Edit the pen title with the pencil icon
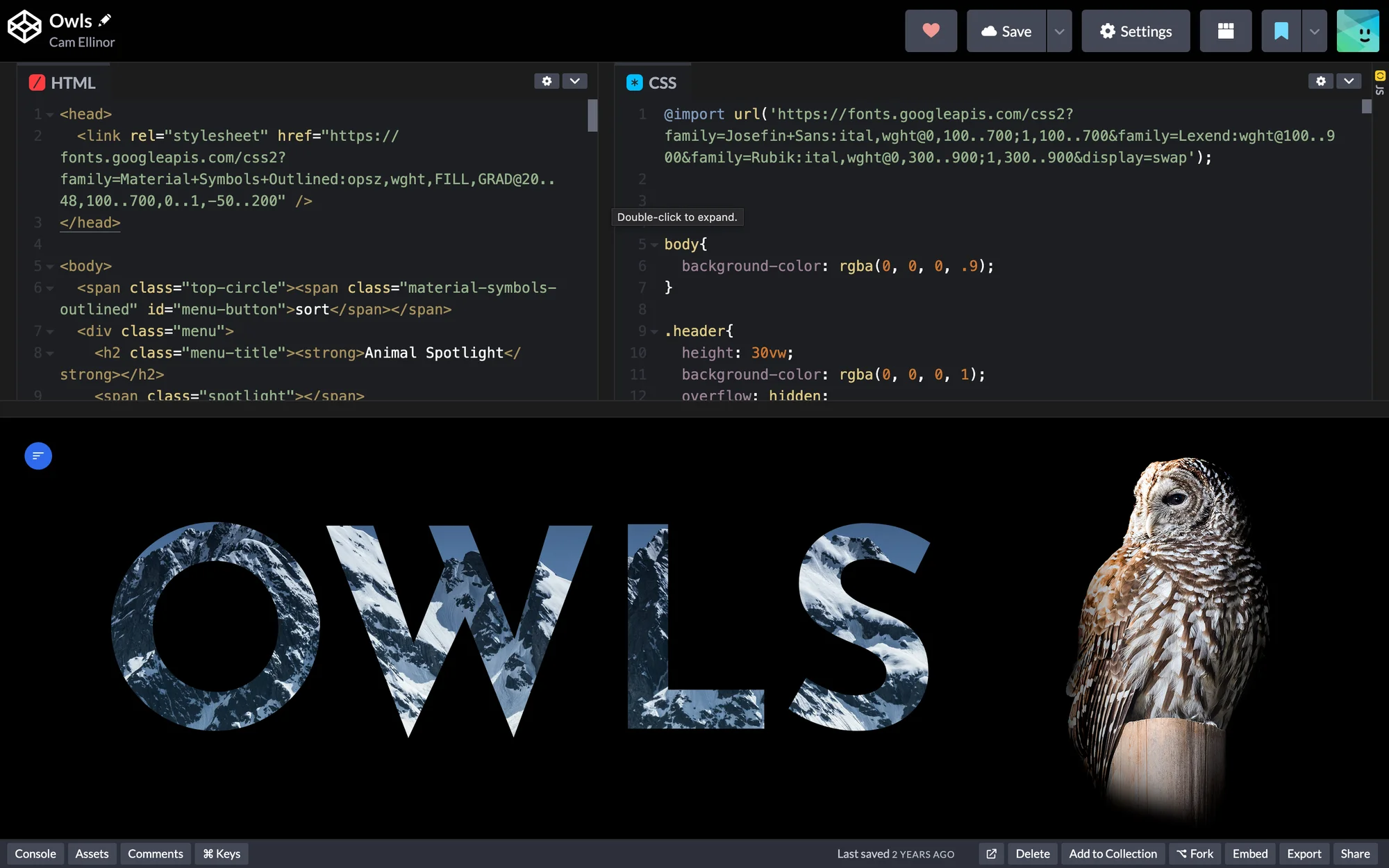1389x868 pixels. (x=105, y=20)
